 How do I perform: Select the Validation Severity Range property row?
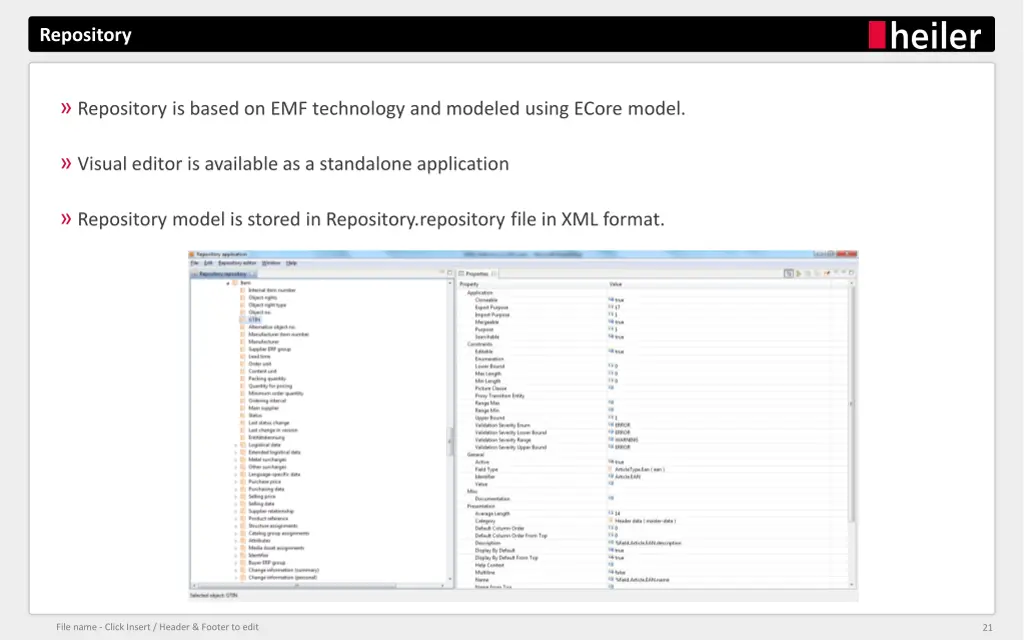(x=653, y=440)
